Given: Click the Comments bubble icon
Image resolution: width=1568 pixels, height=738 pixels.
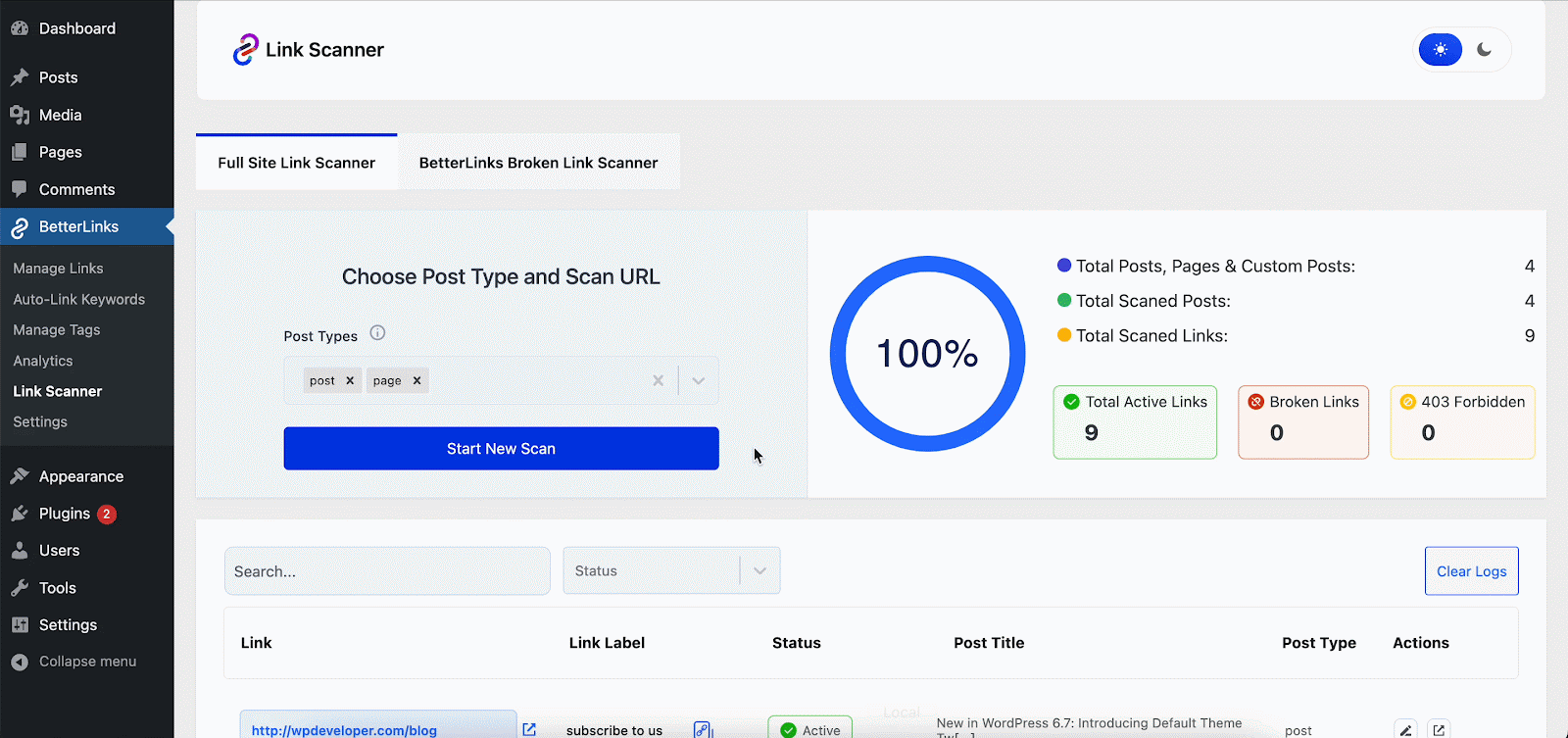Looking at the screenshot, I should (x=20, y=189).
